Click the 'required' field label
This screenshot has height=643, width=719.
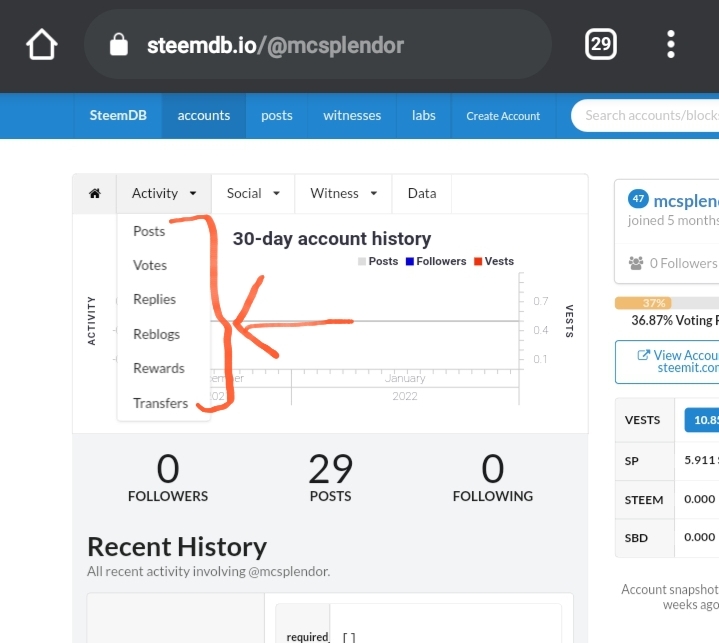click(x=307, y=637)
